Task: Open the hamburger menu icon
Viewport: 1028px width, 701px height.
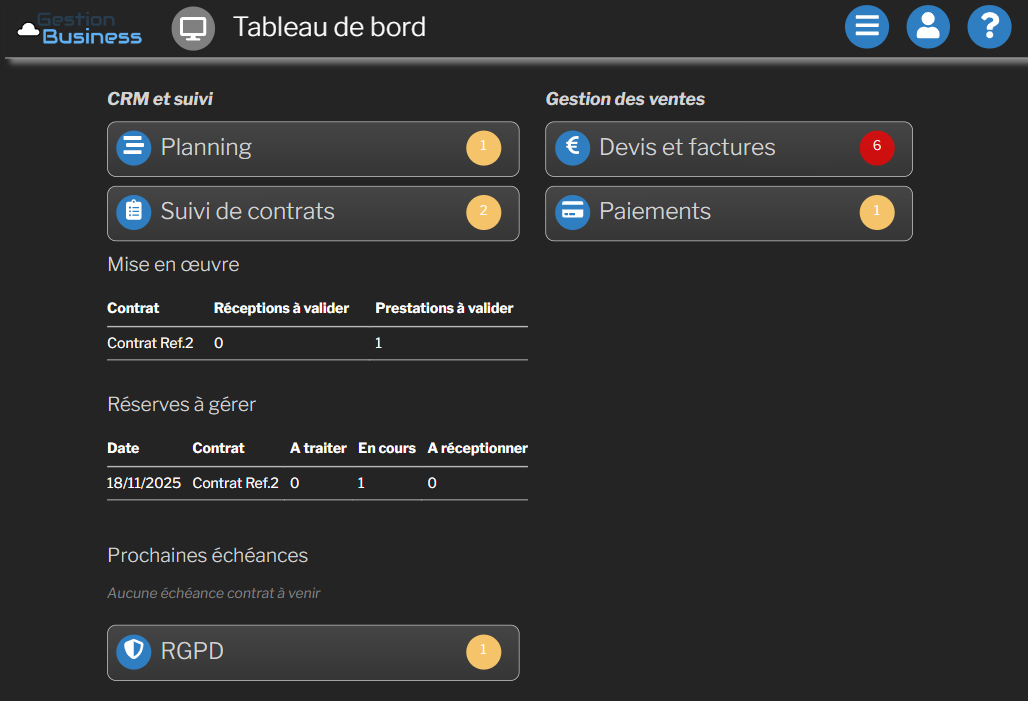Action: [x=866, y=27]
